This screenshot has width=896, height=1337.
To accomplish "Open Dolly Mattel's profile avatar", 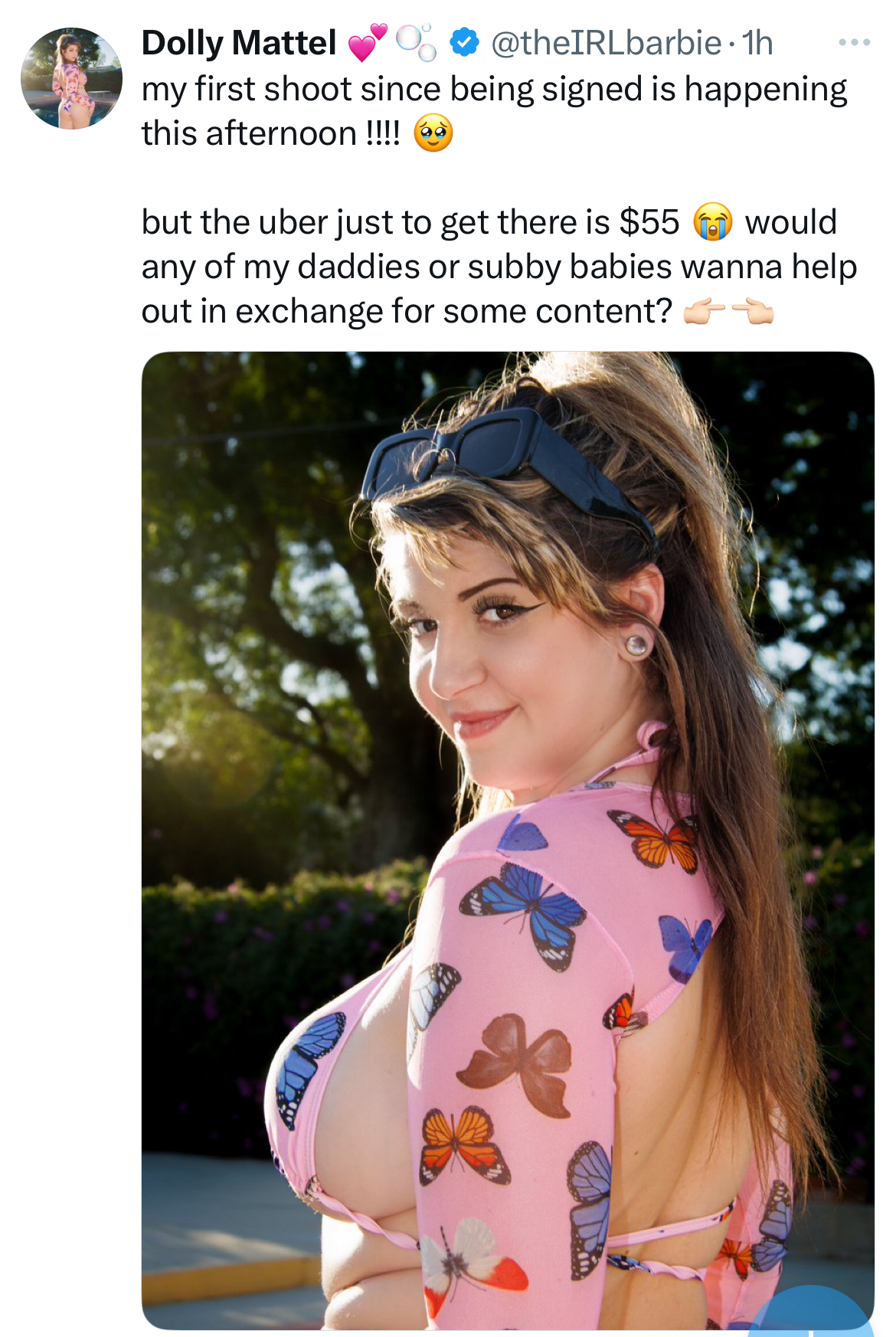I will (71, 78).
